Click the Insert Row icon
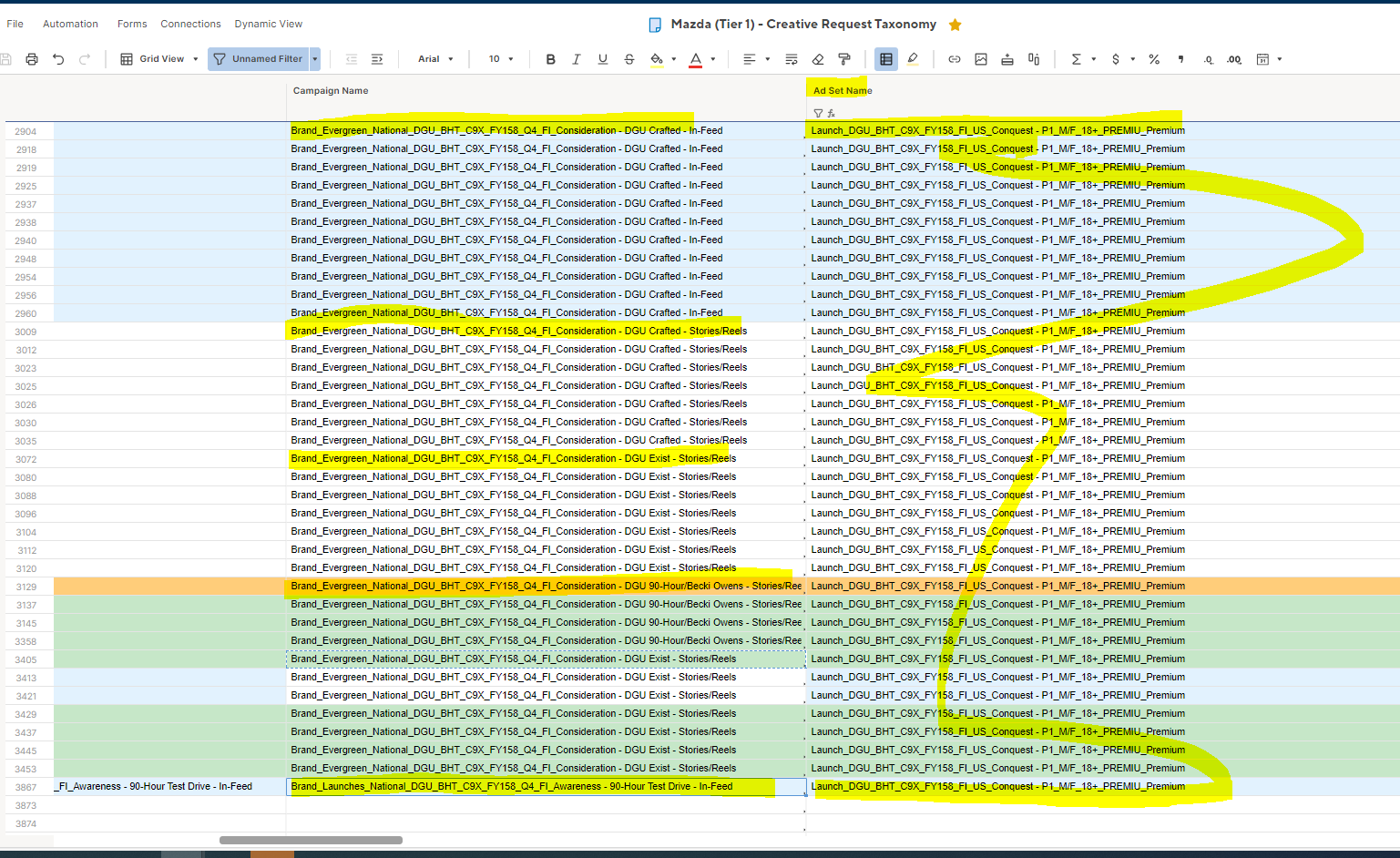This screenshot has height=858, width=1400. 1007,59
